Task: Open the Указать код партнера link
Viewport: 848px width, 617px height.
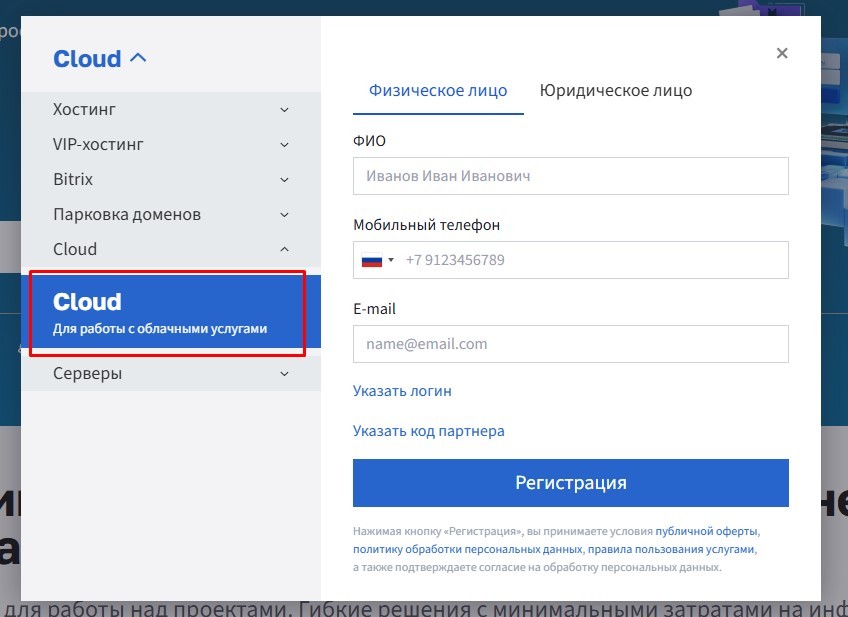Action: (x=428, y=431)
